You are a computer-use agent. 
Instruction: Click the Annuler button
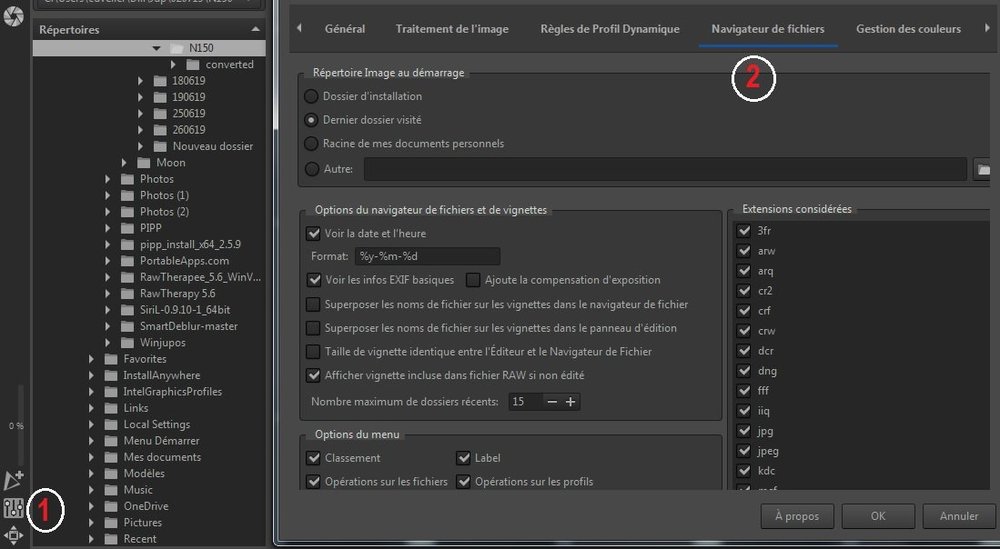tap(959, 516)
